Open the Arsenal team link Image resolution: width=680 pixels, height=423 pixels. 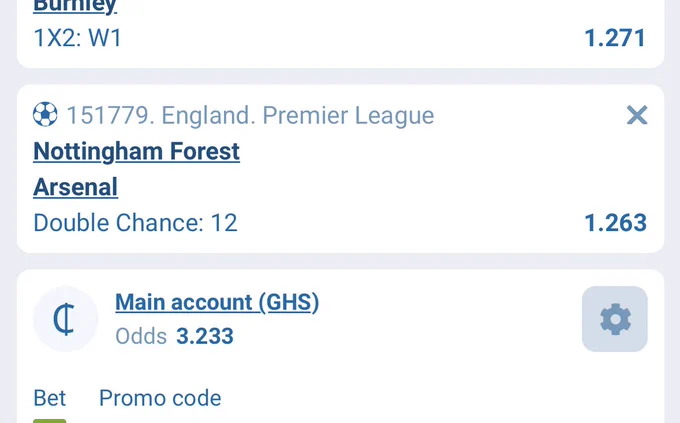[75, 187]
